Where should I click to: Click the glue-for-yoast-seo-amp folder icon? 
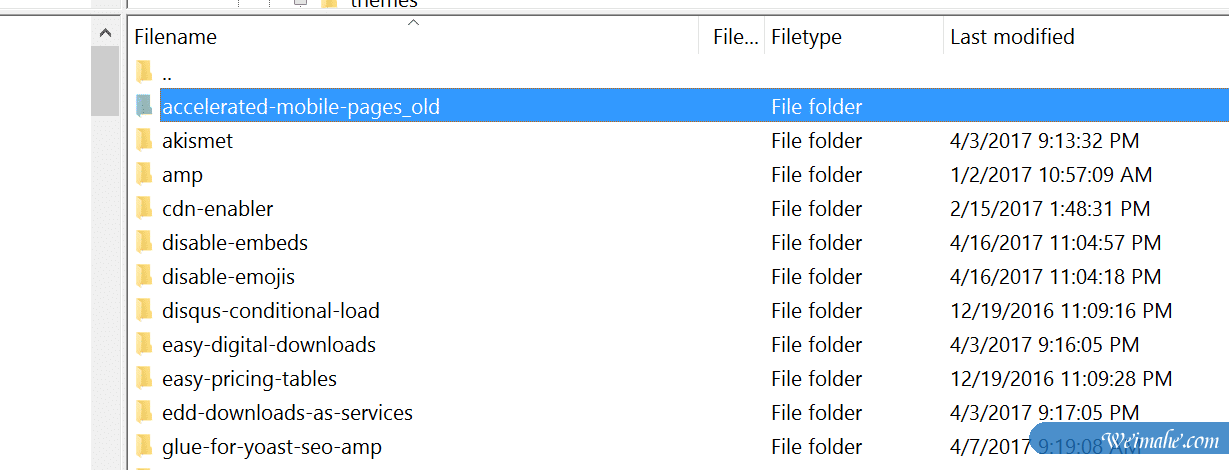tap(144, 446)
